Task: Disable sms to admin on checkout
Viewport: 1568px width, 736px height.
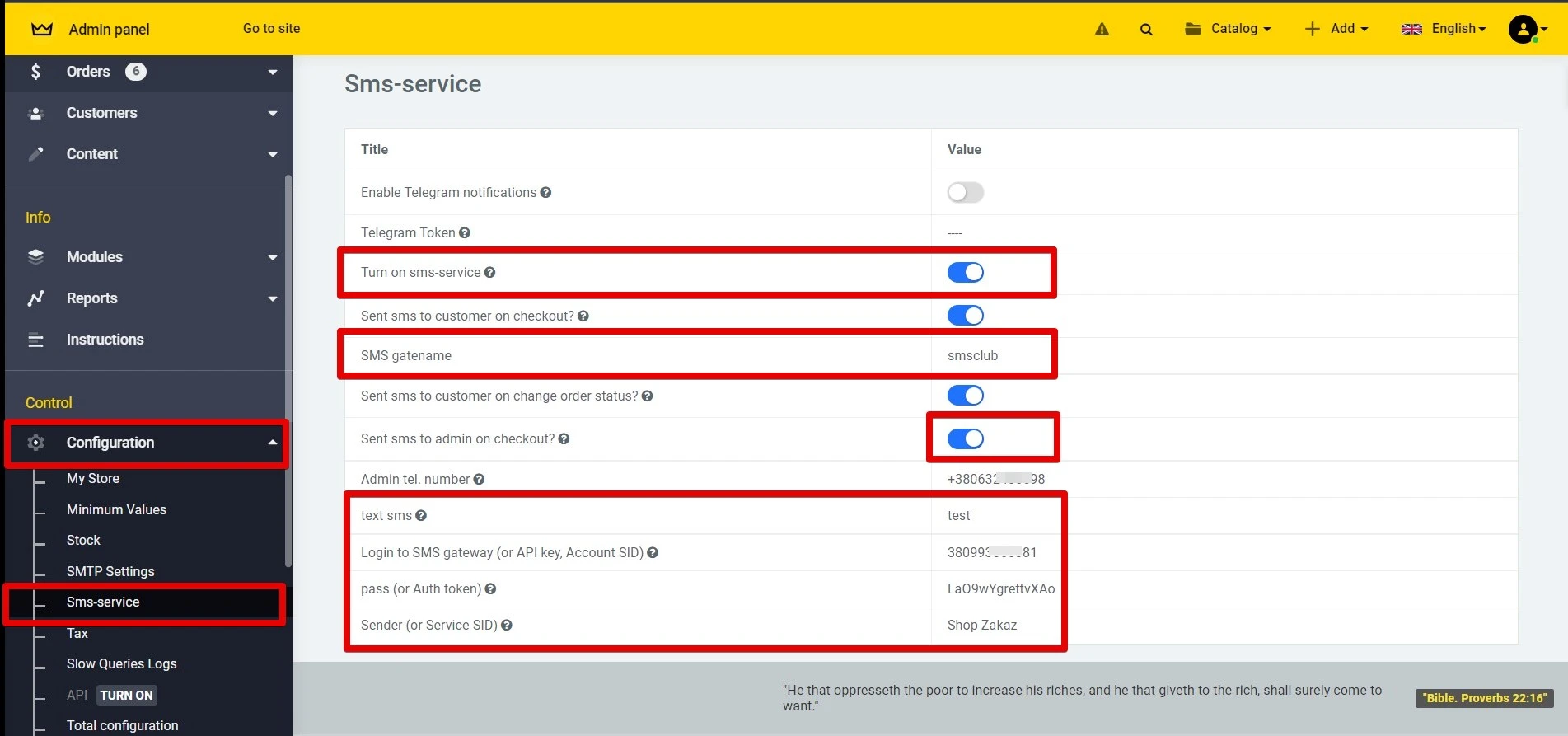Action: 965,439
